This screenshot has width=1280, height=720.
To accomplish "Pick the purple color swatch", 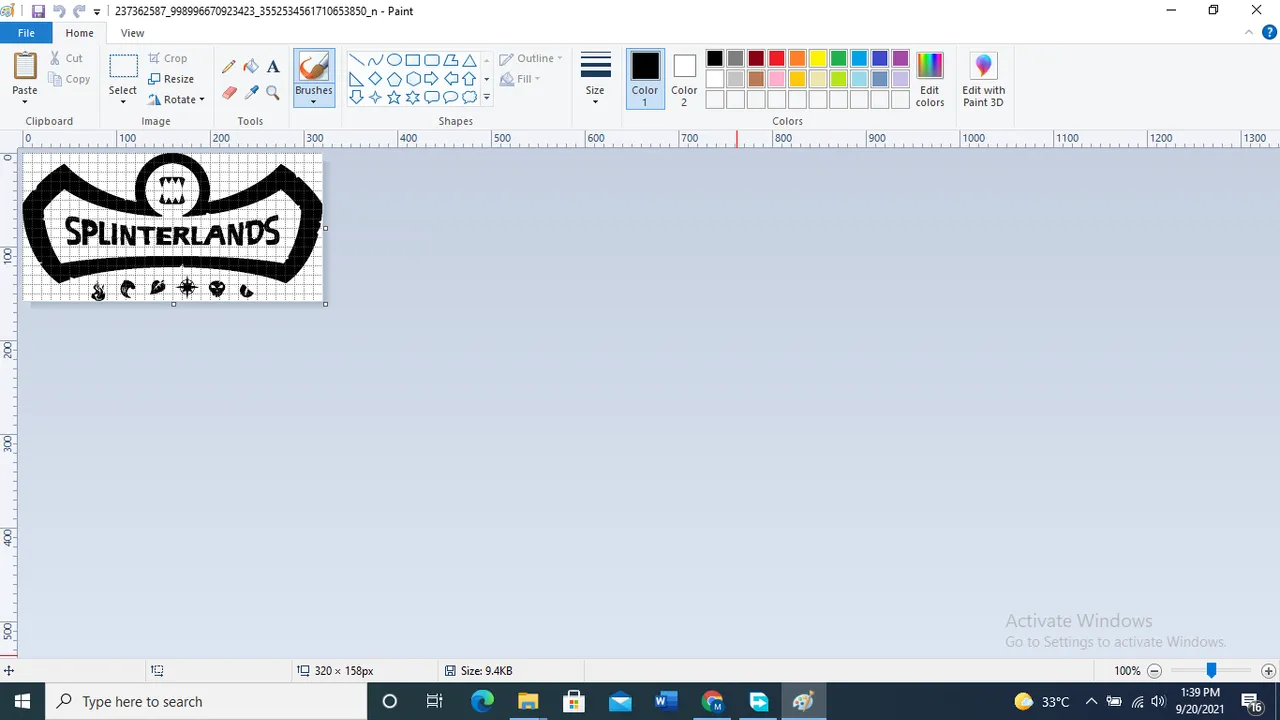I will click(x=900, y=58).
